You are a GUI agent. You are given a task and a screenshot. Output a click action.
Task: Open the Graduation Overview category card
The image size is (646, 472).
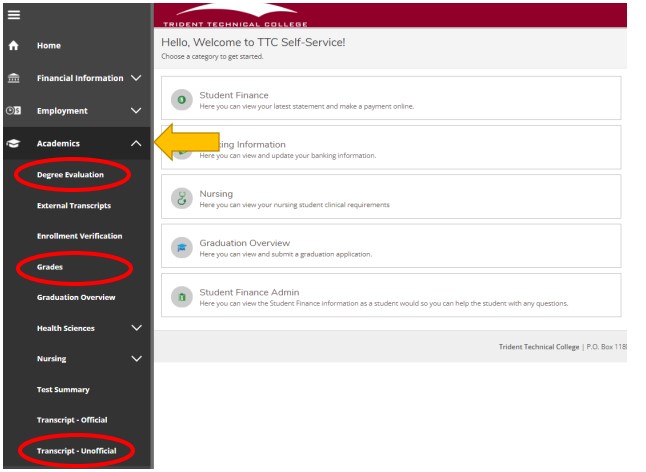click(x=244, y=243)
